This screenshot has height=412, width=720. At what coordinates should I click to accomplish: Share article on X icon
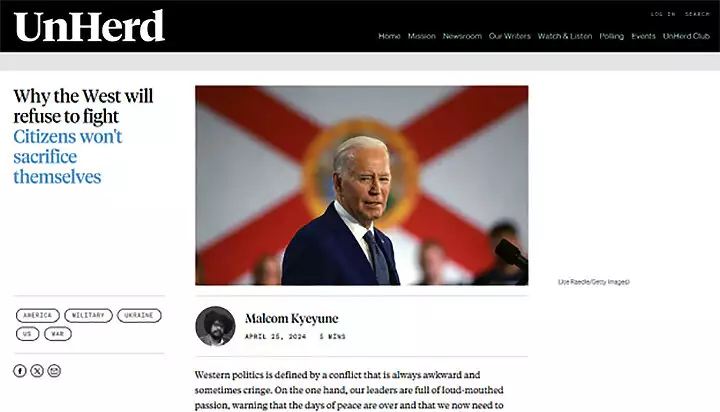click(x=37, y=371)
